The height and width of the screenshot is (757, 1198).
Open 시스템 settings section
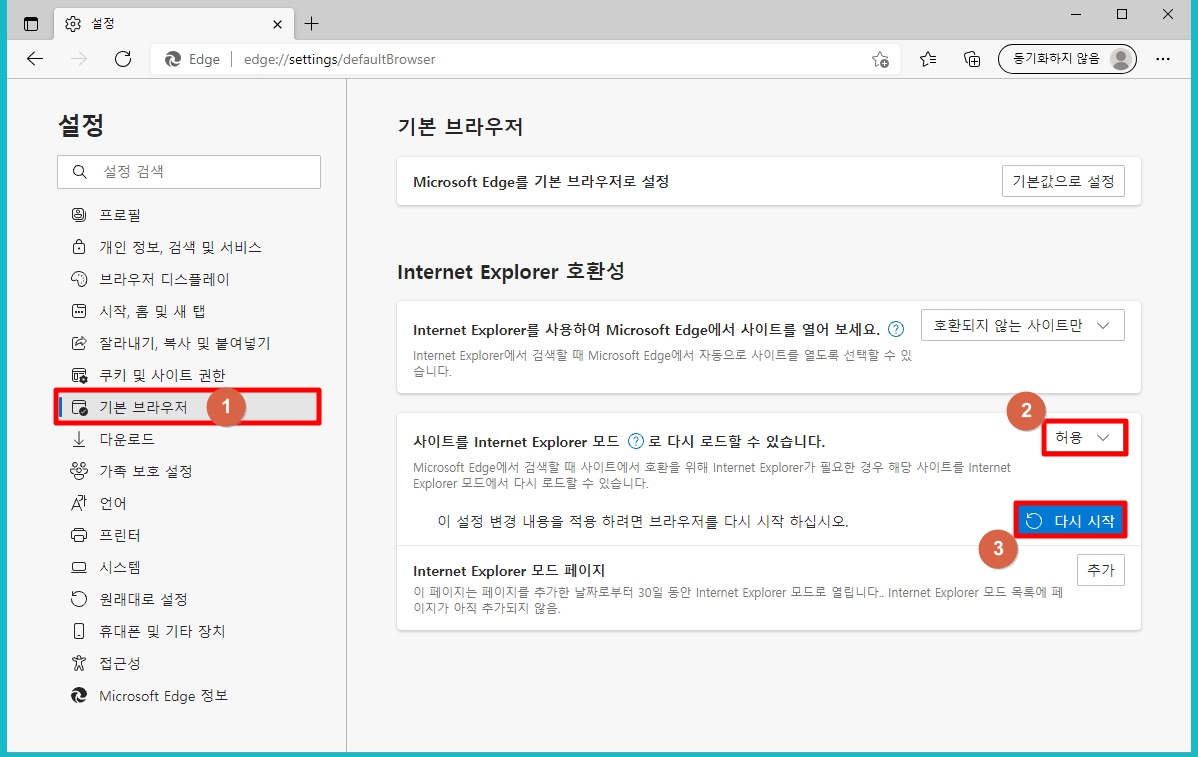tap(189, 568)
